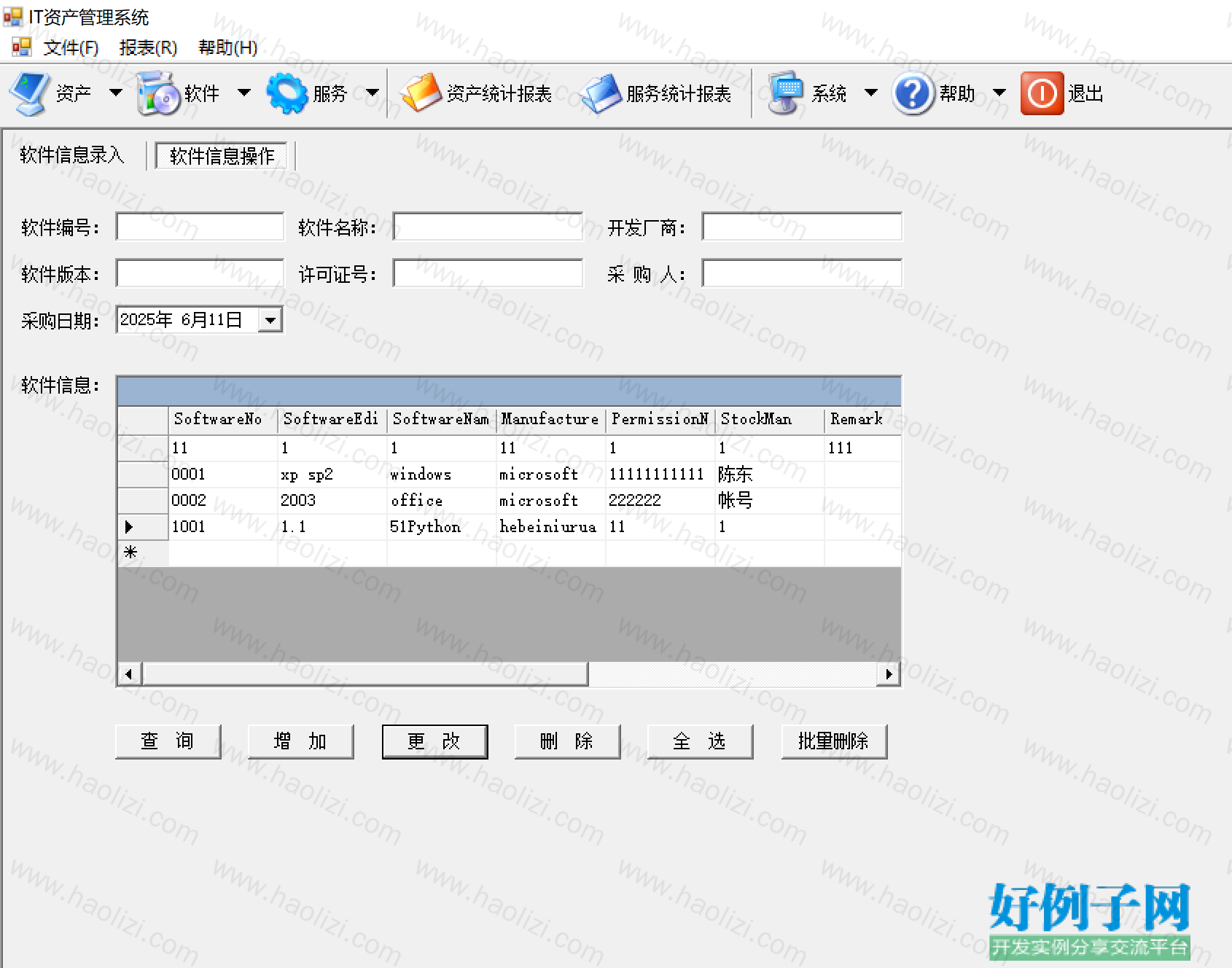Focus the 软件版本 input field
The image size is (1232, 968).
(x=200, y=273)
